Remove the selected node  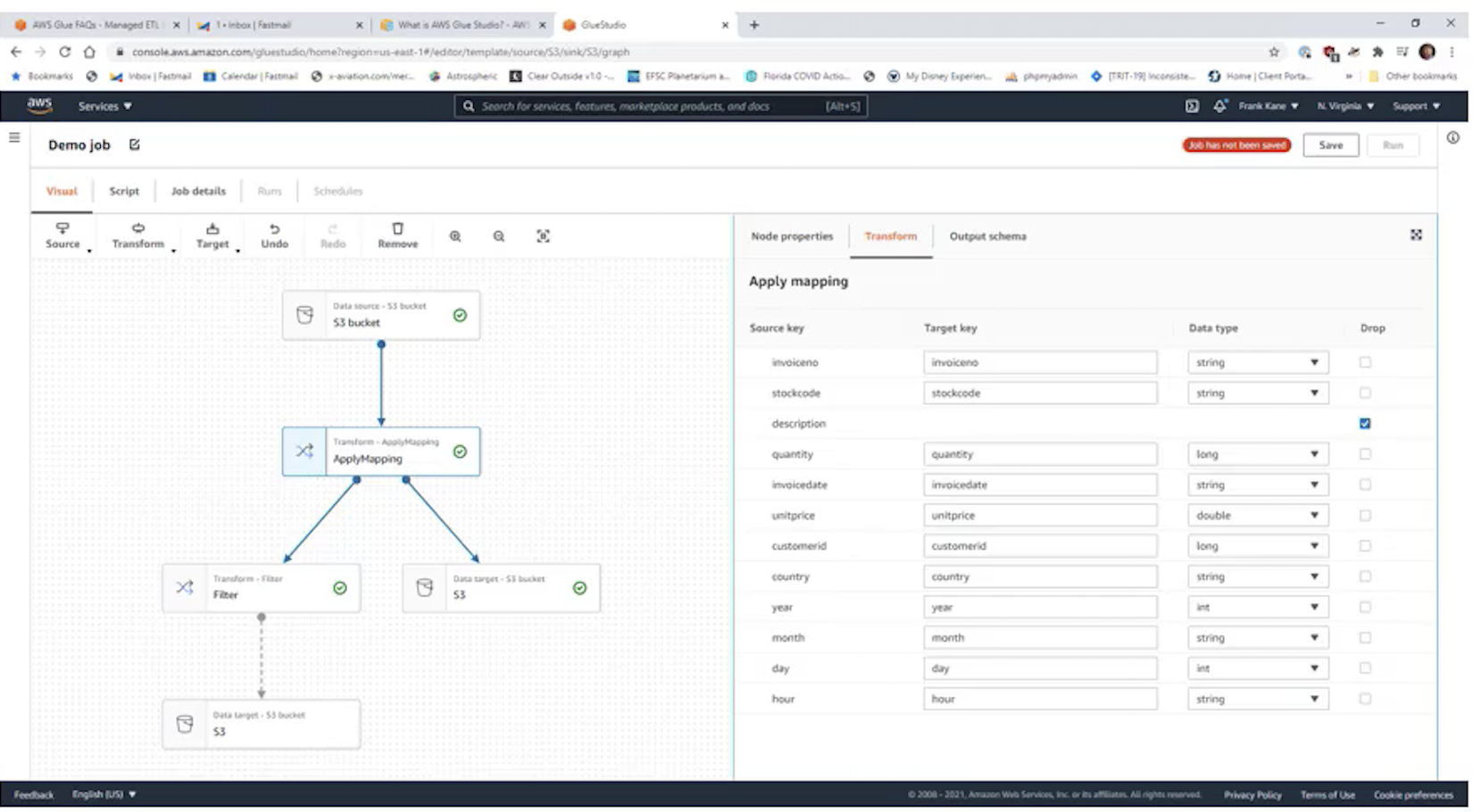click(397, 236)
